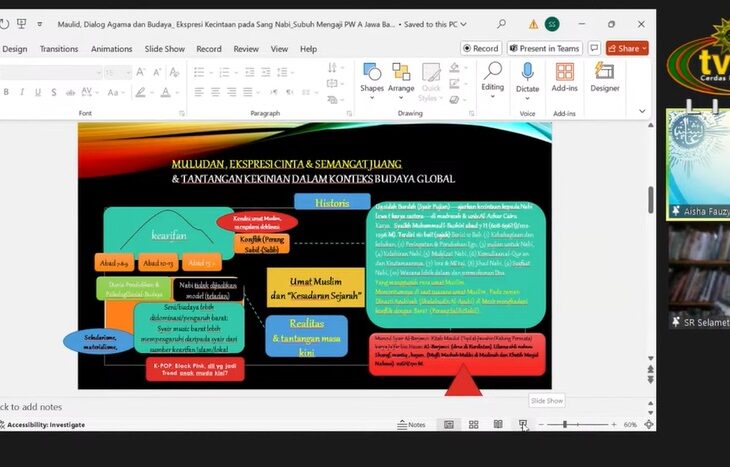Viewport: 730px width, 467px height.
Task: Select Normal view in status bar
Action: (x=449, y=424)
